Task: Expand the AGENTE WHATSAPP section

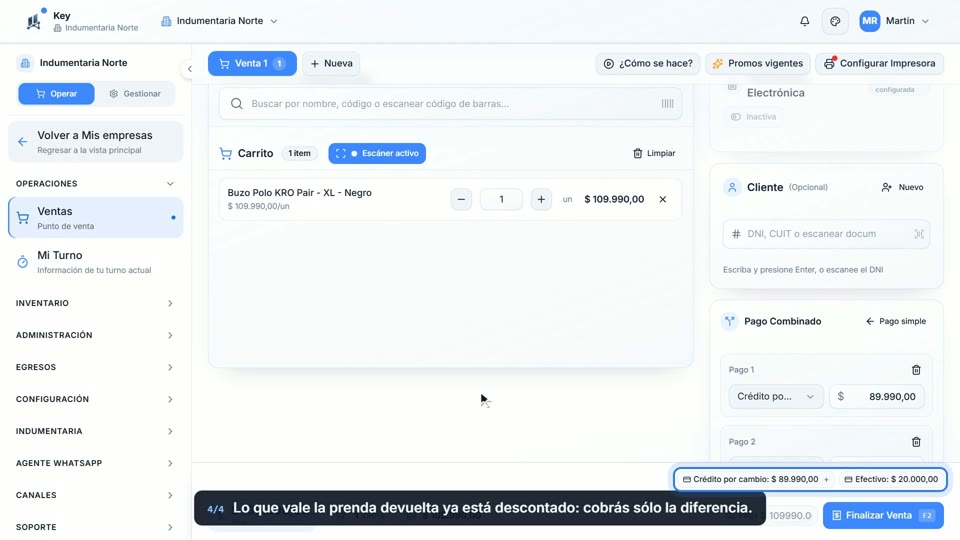Action: point(95,463)
